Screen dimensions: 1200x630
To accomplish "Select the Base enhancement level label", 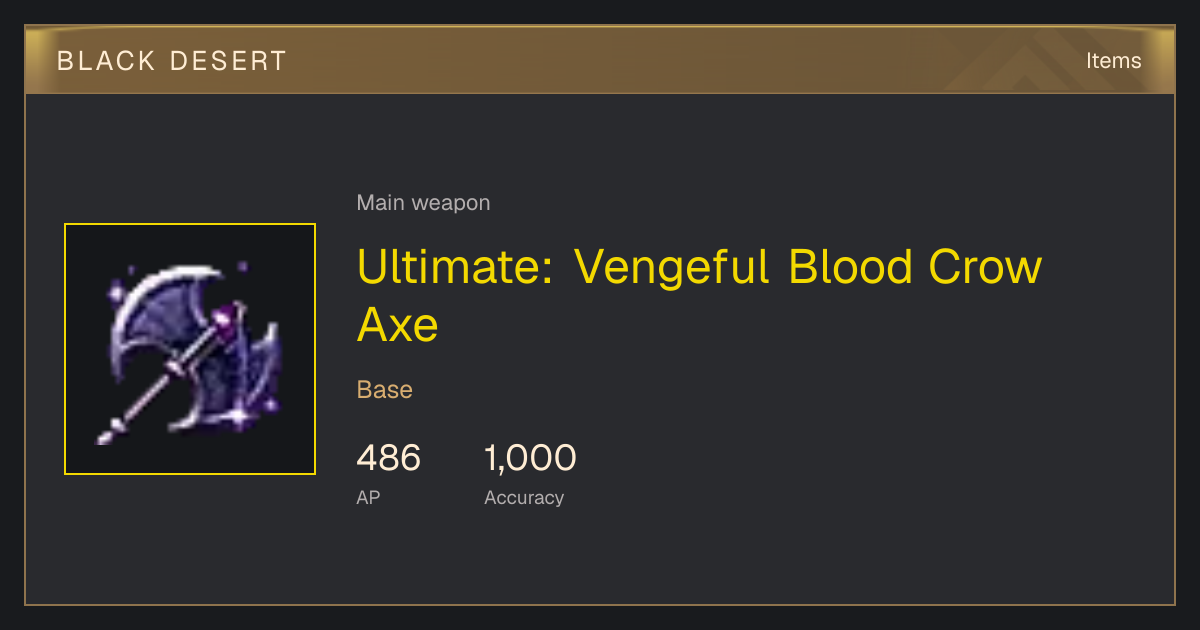I will tap(385, 389).
